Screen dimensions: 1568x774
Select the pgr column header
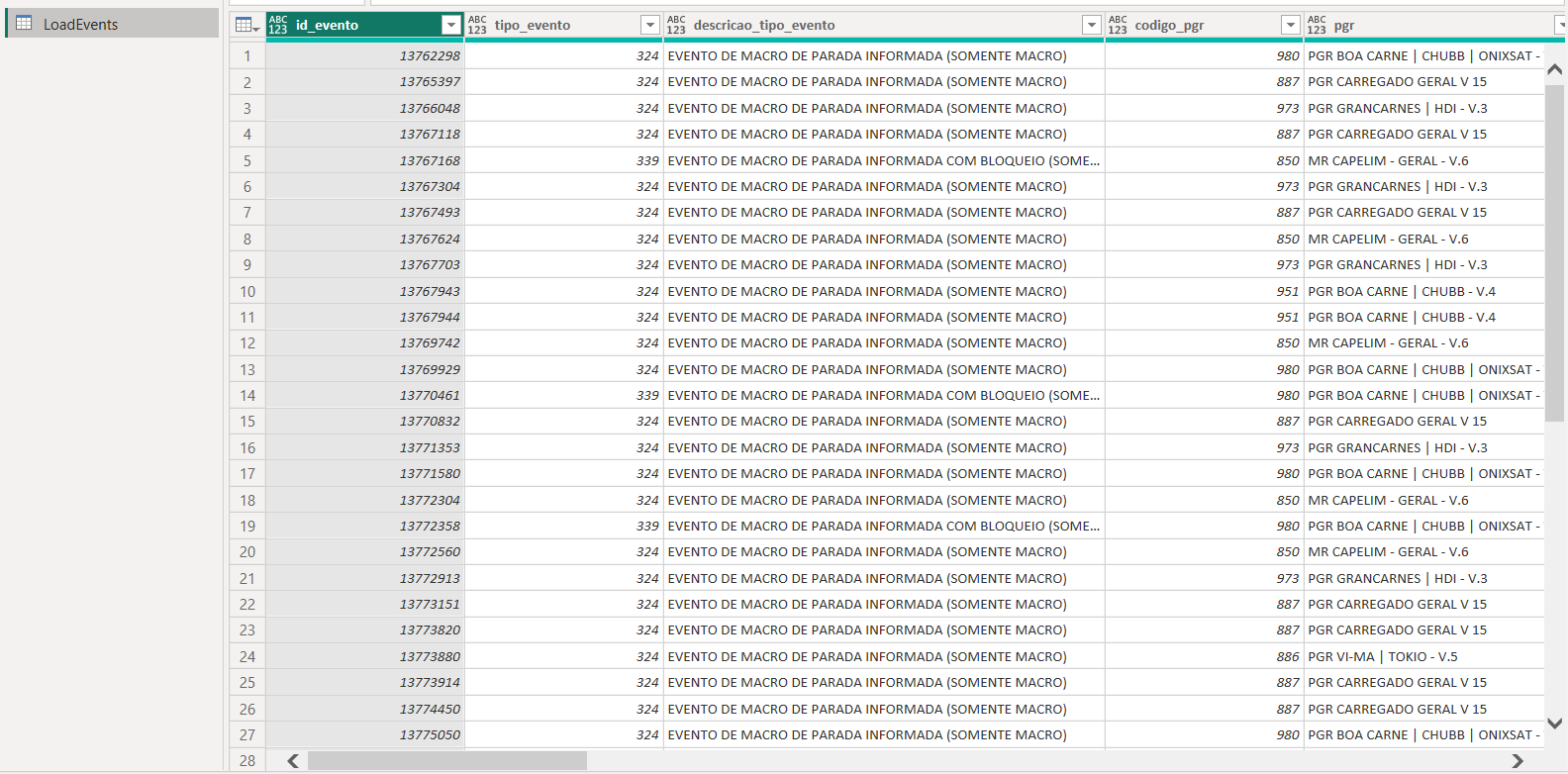point(1435,25)
